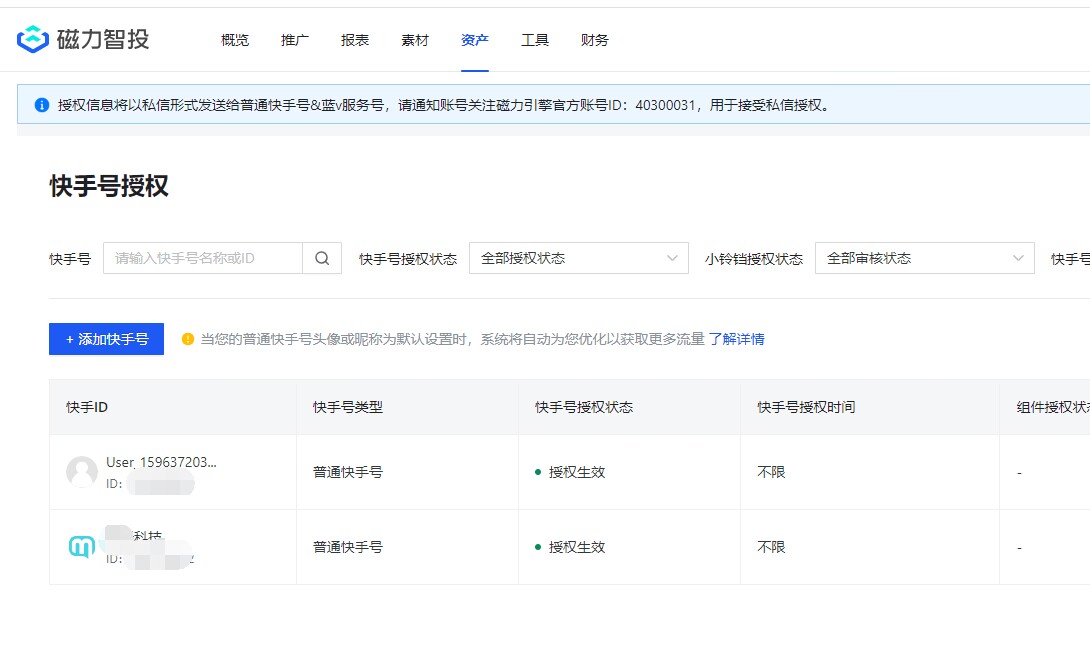This screenshot has height=665, width=1090.
Task: Go to the 报表 tab
Action: [x=355, y=40]
